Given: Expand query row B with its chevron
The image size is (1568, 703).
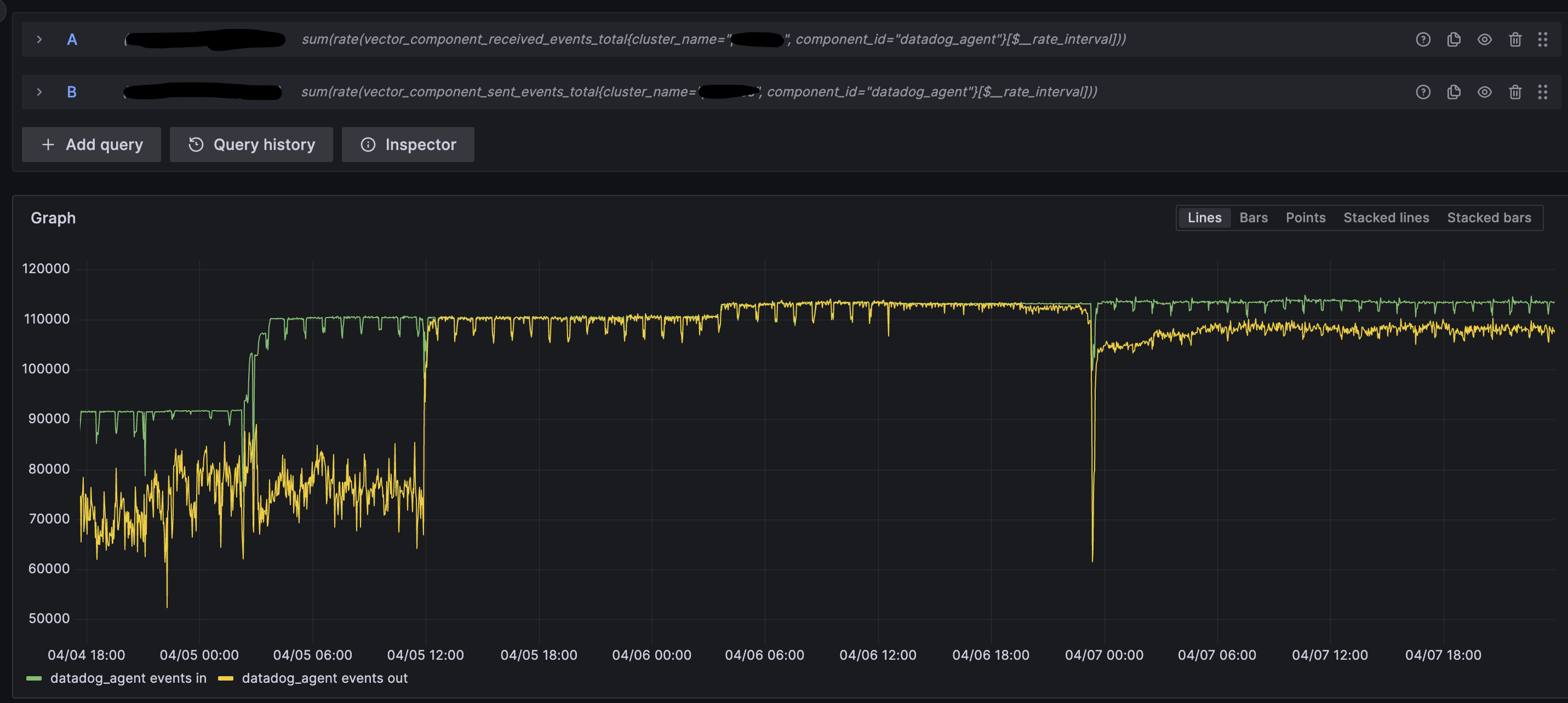Looking at the screenshot, I should pyautogui.click(x=39, y=92).
